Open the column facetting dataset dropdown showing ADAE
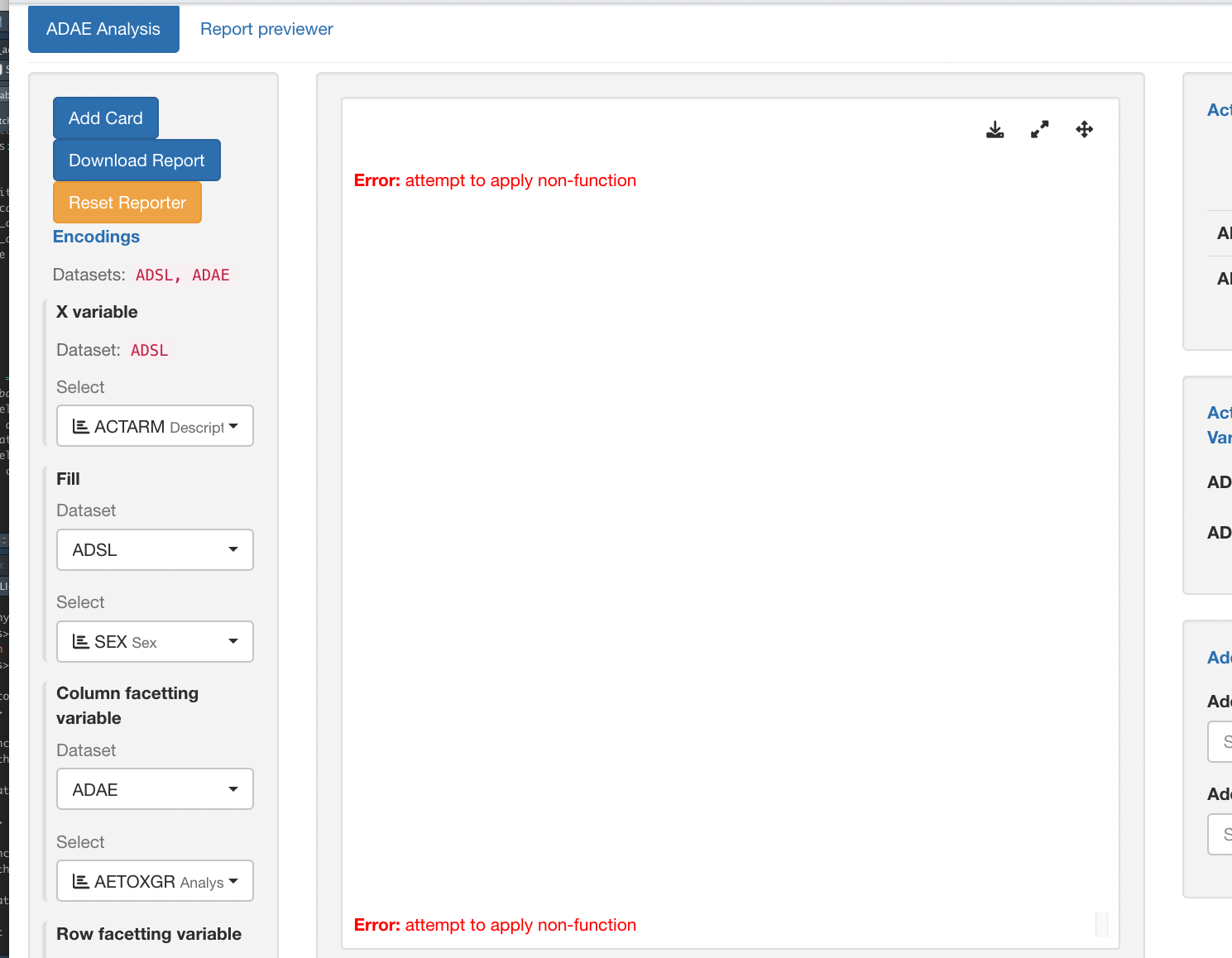 pos(154,788)
